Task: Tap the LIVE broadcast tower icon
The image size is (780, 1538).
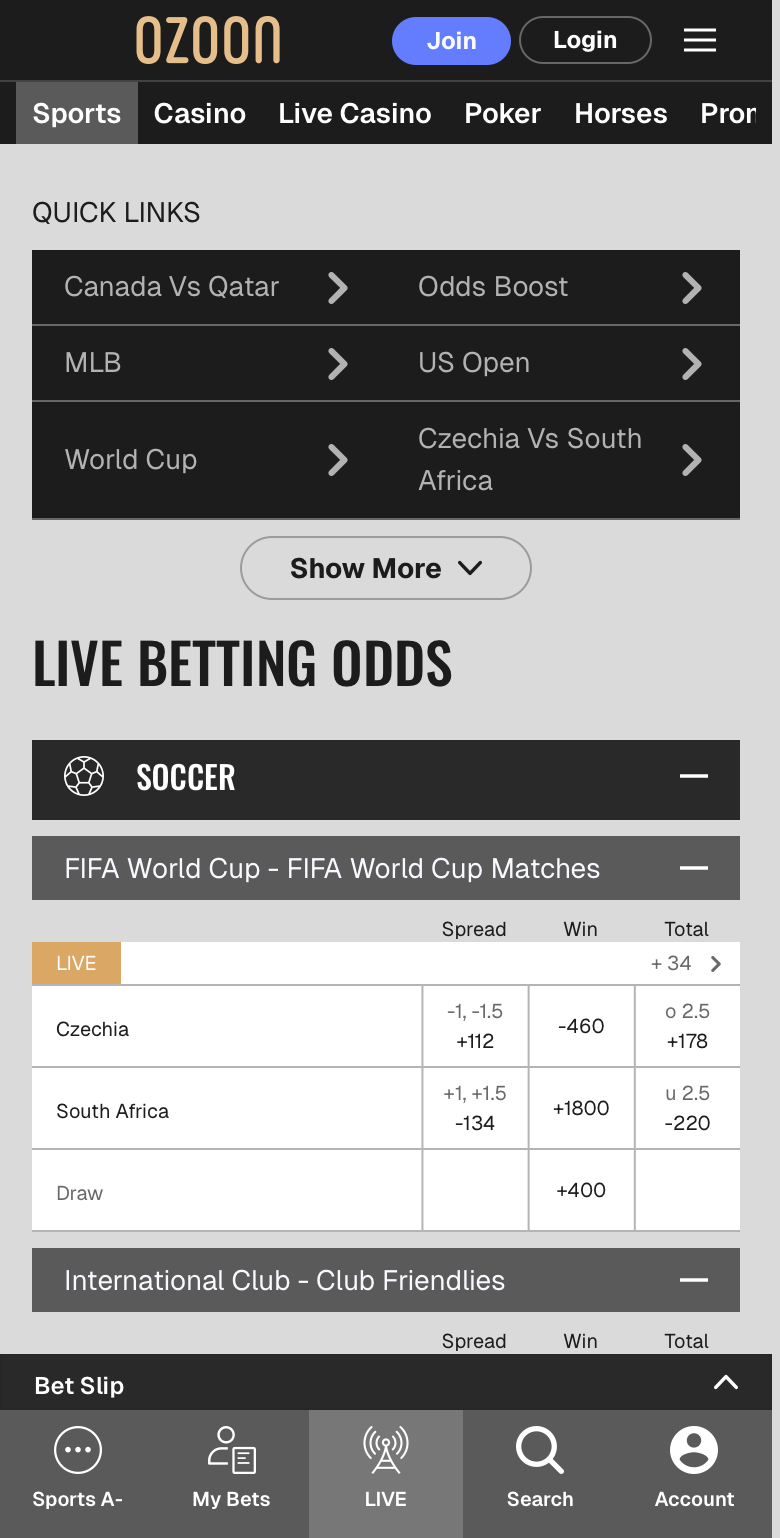Action: [386, 1449]
